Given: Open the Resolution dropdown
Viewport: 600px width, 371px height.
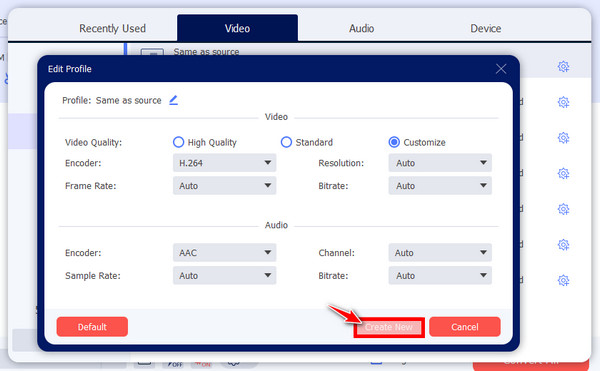Looking at the screenshot, I should (x=440, y=163).
